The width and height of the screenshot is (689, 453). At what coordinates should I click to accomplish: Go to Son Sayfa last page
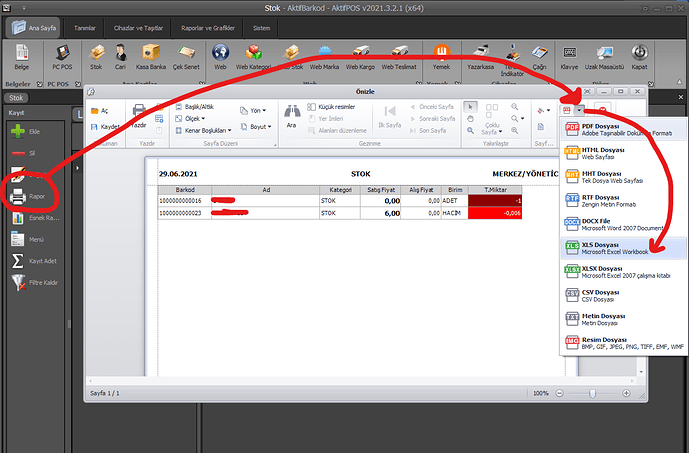(x=428, y=130)
